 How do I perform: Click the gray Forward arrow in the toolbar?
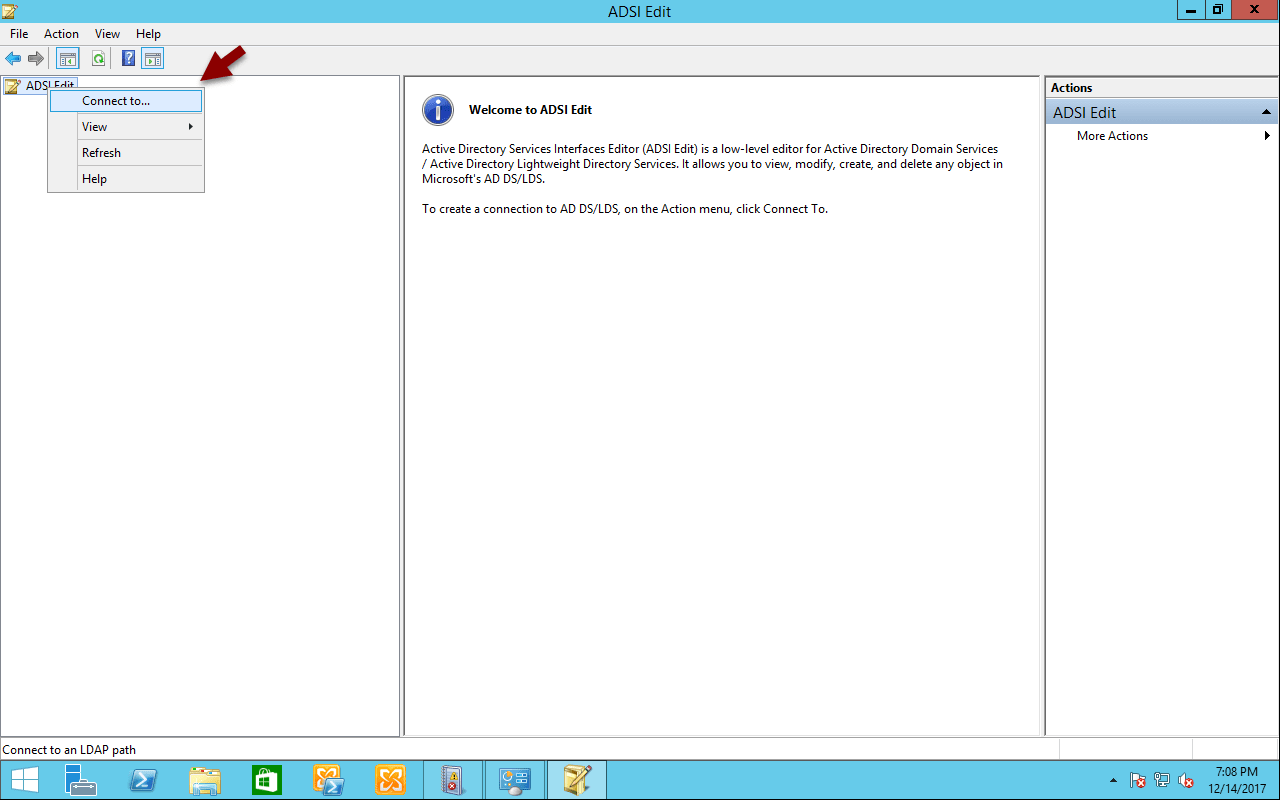pyautogui.click(x=36, y=59)
